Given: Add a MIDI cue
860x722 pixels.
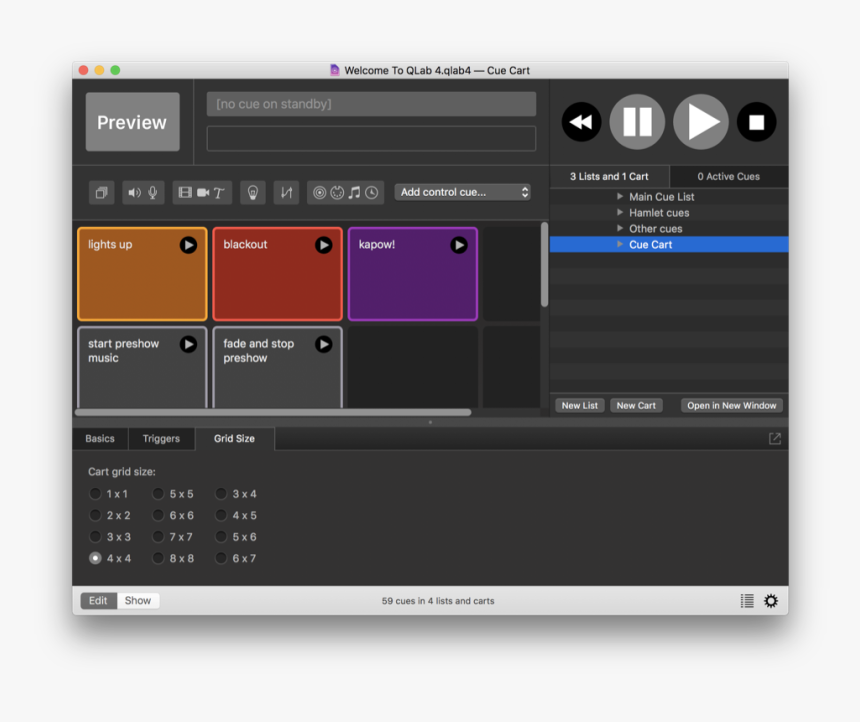Looking at the screenshot, I should [x=337, y=193].
